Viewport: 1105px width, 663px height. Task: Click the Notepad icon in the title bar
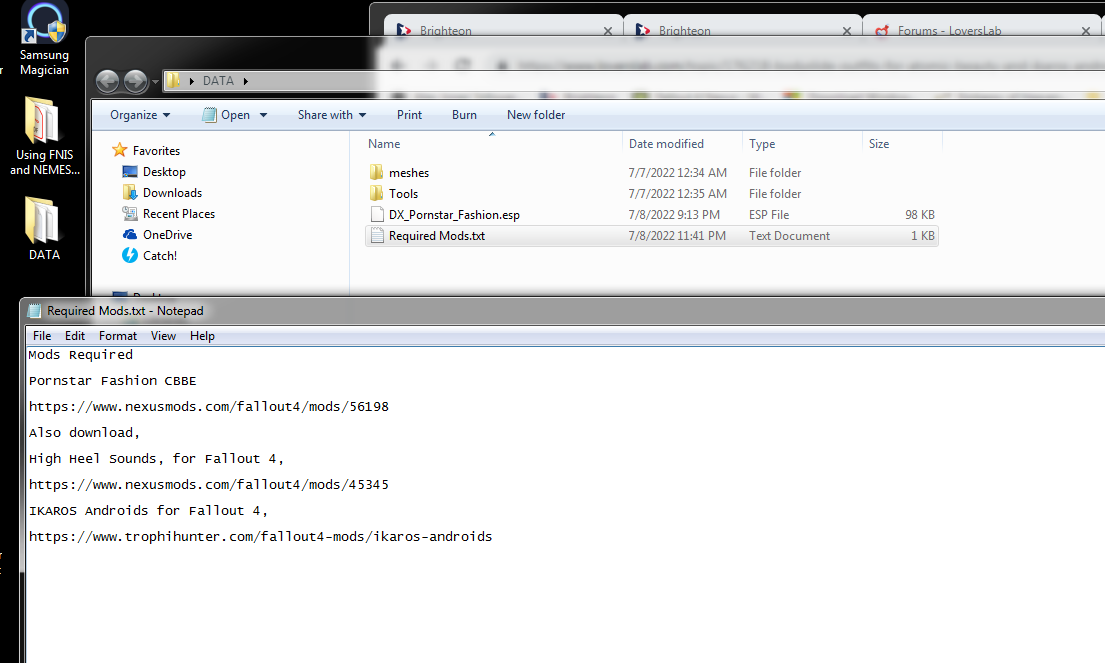(35, 311)
